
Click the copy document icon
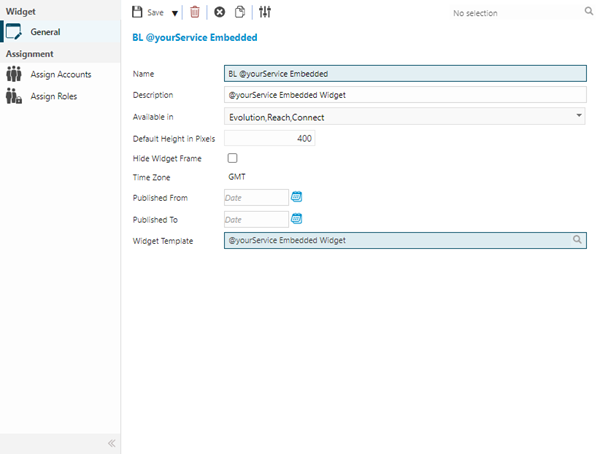tap(241, 13)
